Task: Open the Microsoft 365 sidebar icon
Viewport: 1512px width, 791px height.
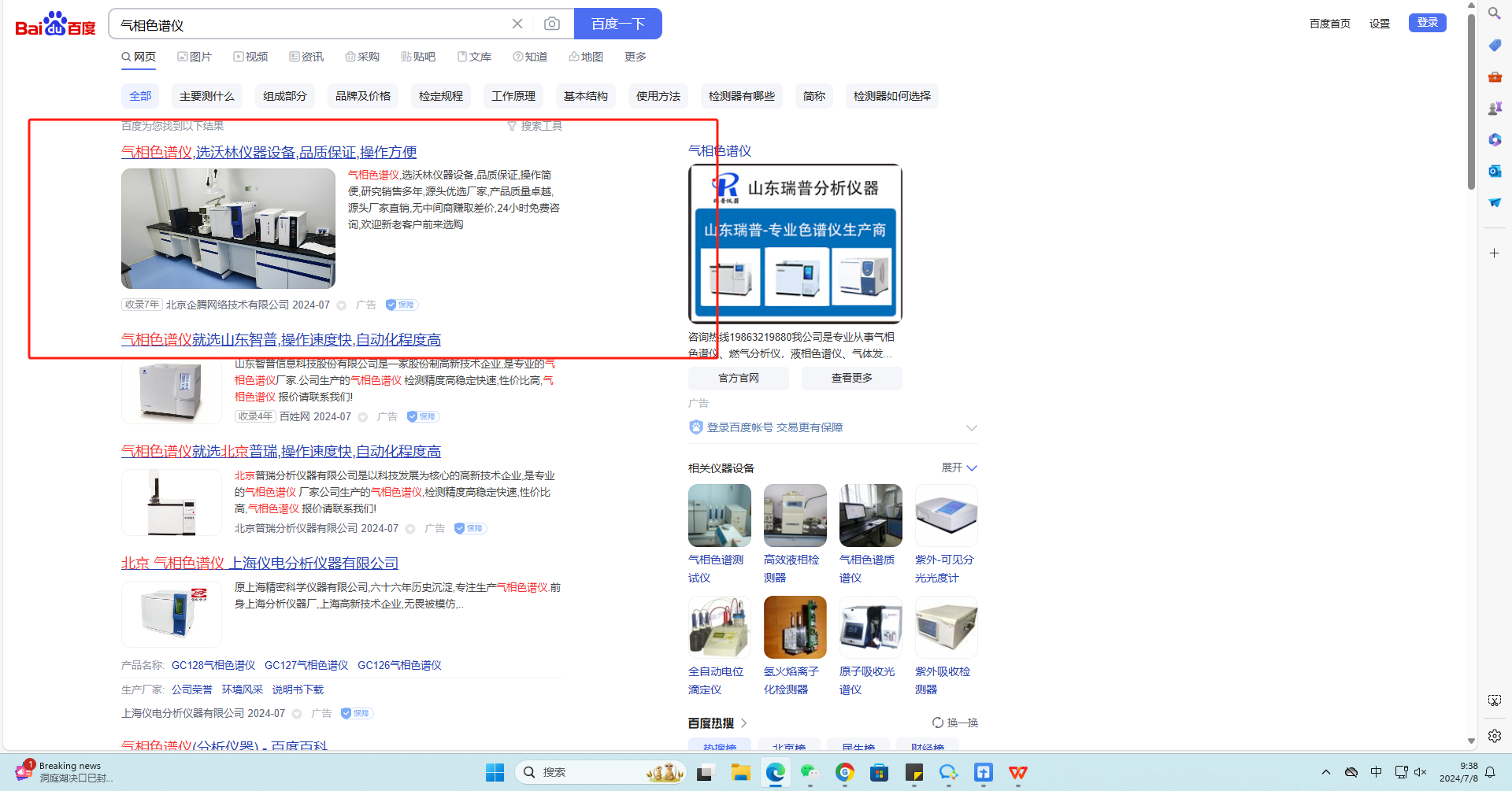Action: click(x=1495, y=139)
